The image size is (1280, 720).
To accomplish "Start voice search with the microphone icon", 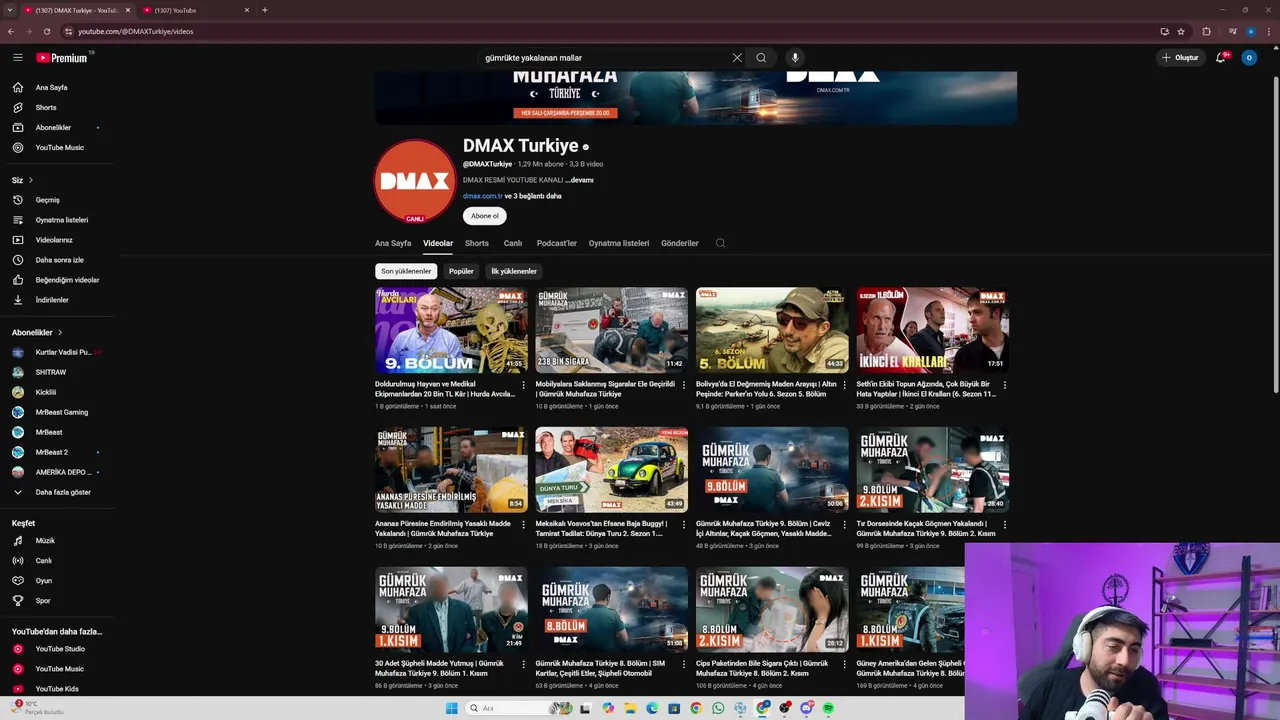I will (795, 58).
